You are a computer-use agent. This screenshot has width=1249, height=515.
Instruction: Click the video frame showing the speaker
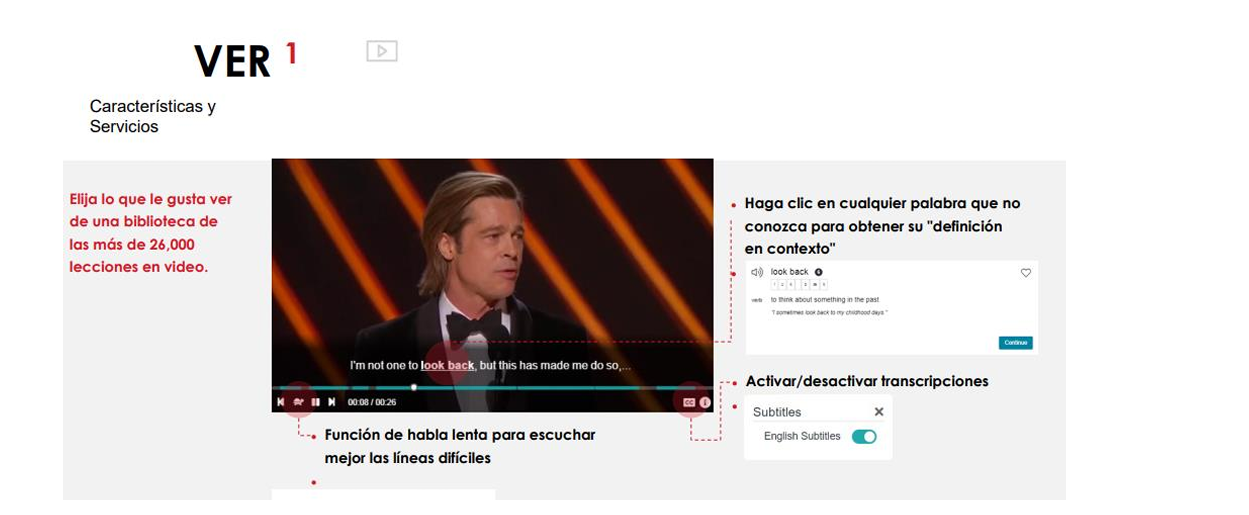pos(492,250)
